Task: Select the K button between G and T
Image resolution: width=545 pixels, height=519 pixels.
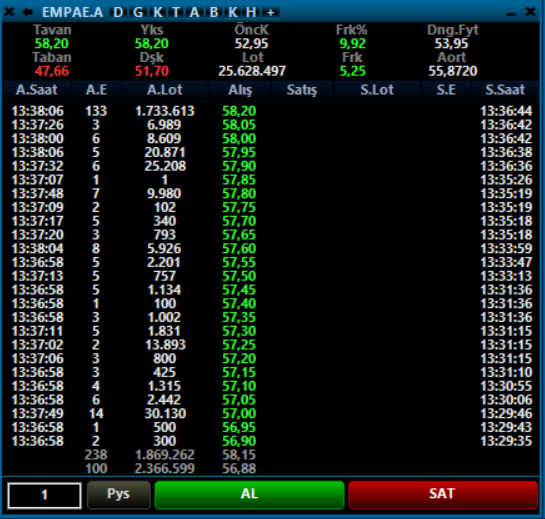Action: tap(158, 13)
